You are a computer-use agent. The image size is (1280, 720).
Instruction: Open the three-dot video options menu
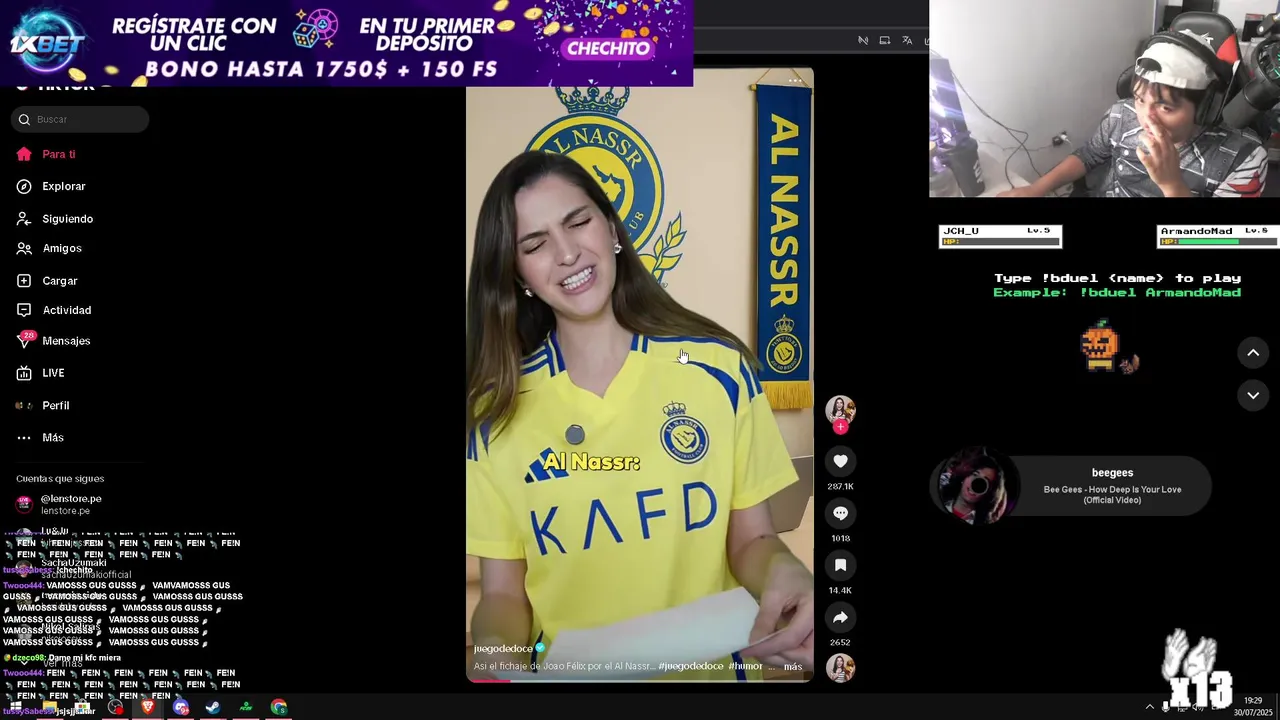pyautogui.click(x=795, y=81)
